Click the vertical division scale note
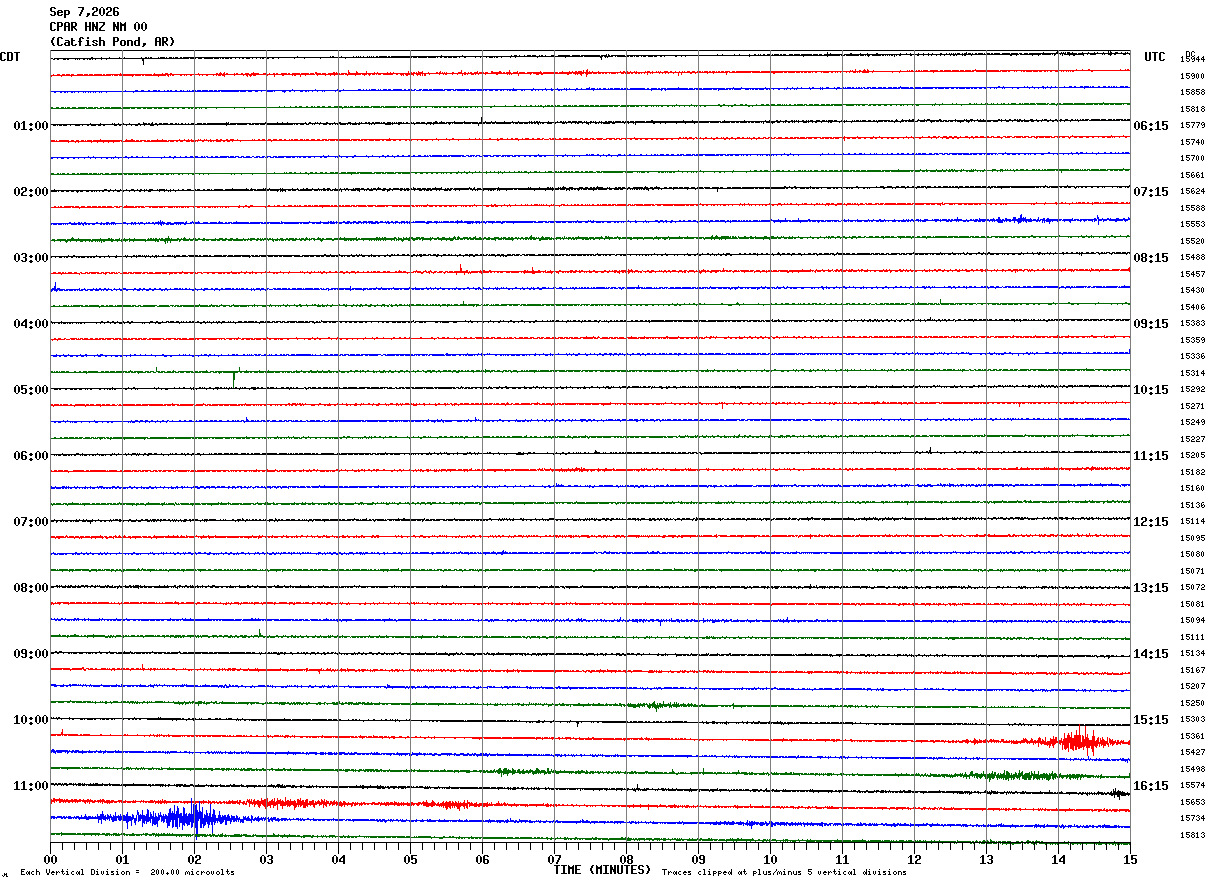The width and height of the screenshot is (1210, 886). pyautogui.click(x=127, y=873)
